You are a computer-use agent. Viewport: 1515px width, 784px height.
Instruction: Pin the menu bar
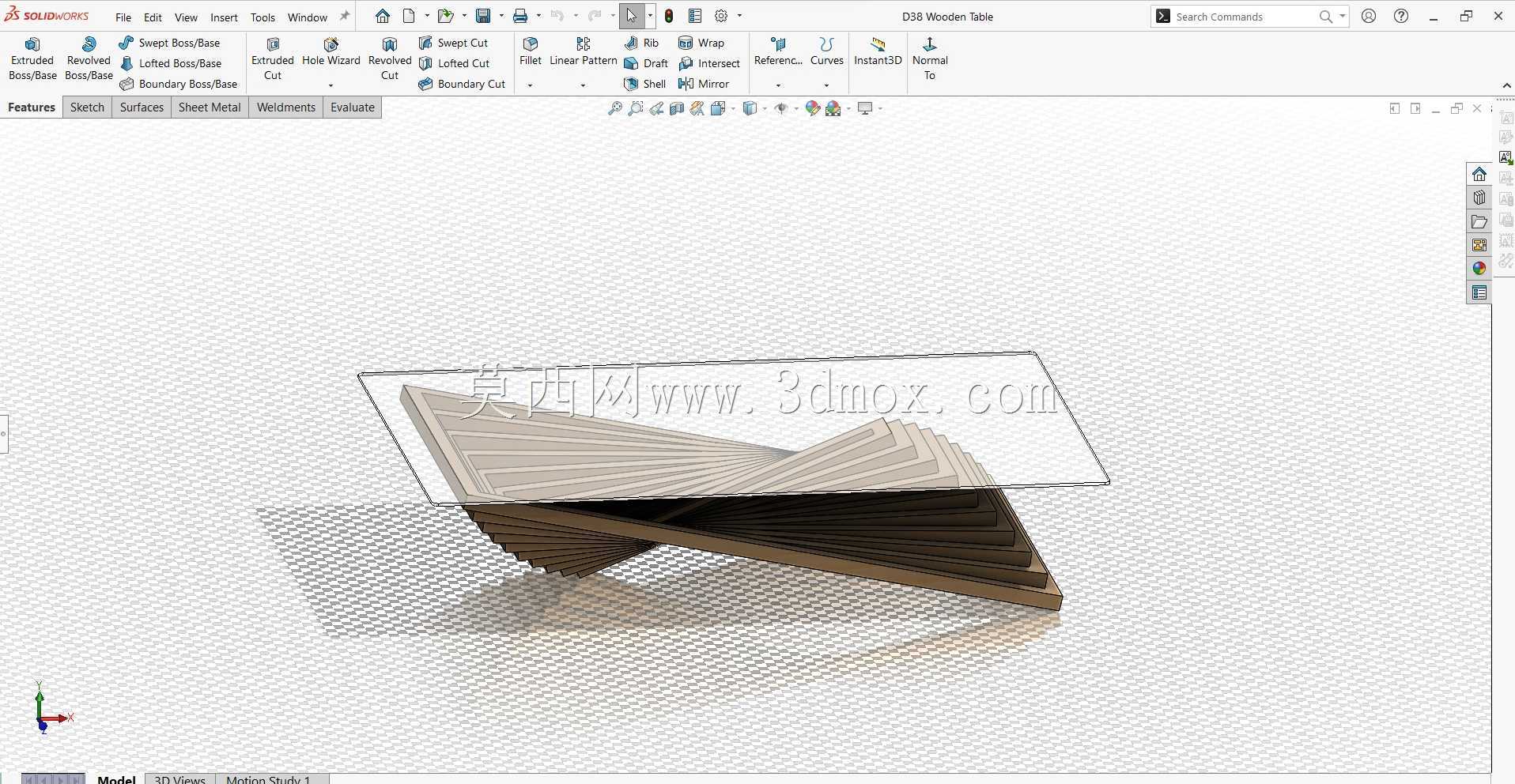344,16
